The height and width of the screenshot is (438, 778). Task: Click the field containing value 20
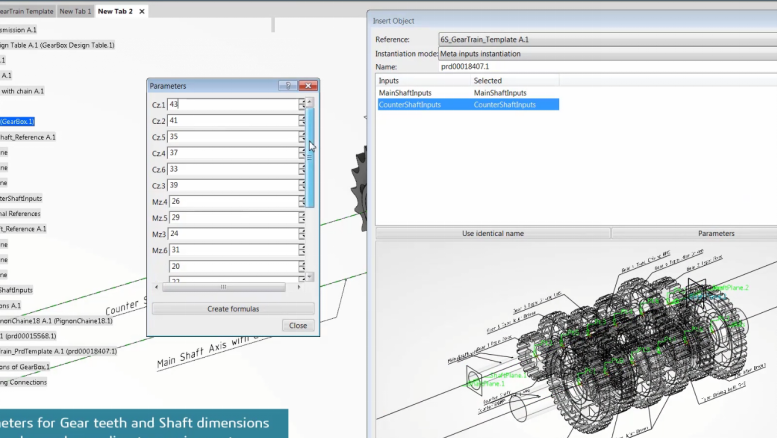234,266
